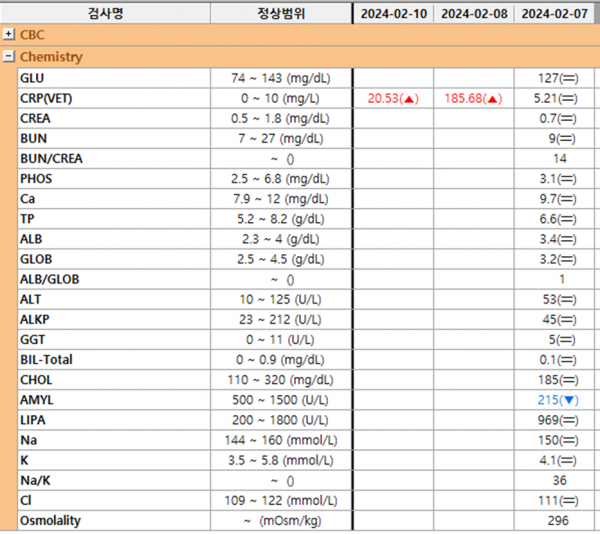Screen dimensions: 600x534
Task: Click the elevated CRP result 185.68
Action: point(473,99)
